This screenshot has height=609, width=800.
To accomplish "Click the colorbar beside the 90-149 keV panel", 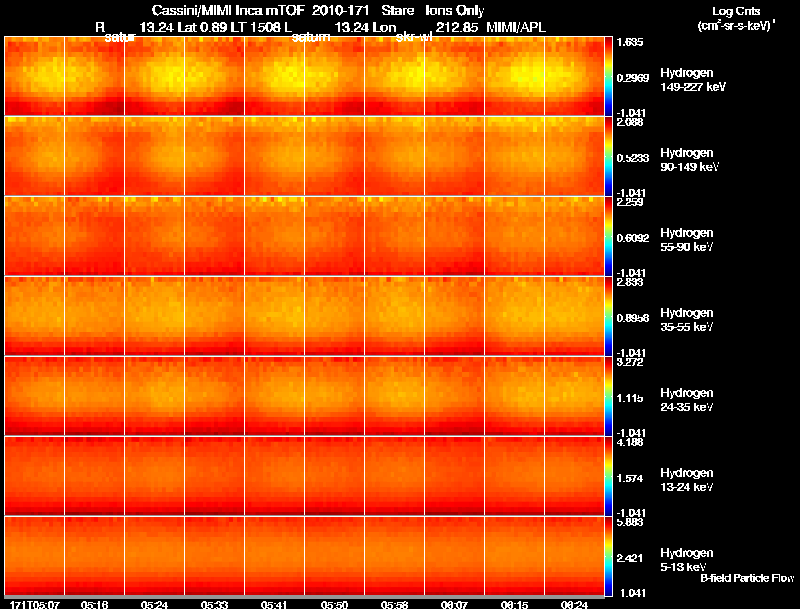I will [x=608, y=156].
